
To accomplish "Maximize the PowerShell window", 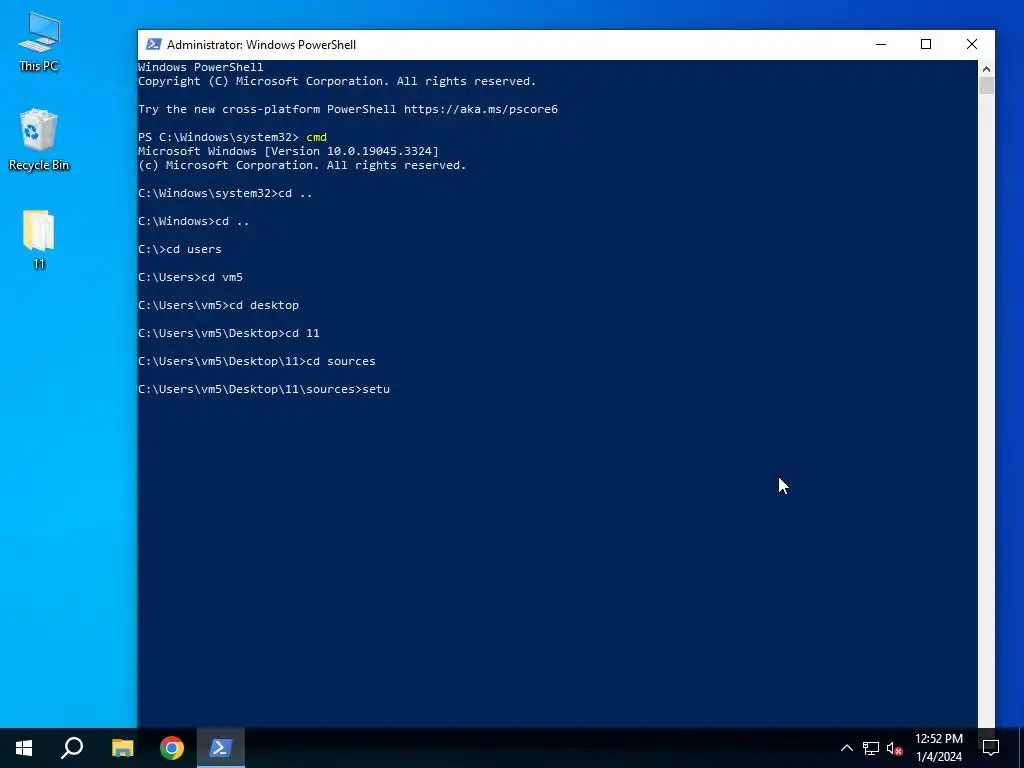I will (x=926, y=44).
